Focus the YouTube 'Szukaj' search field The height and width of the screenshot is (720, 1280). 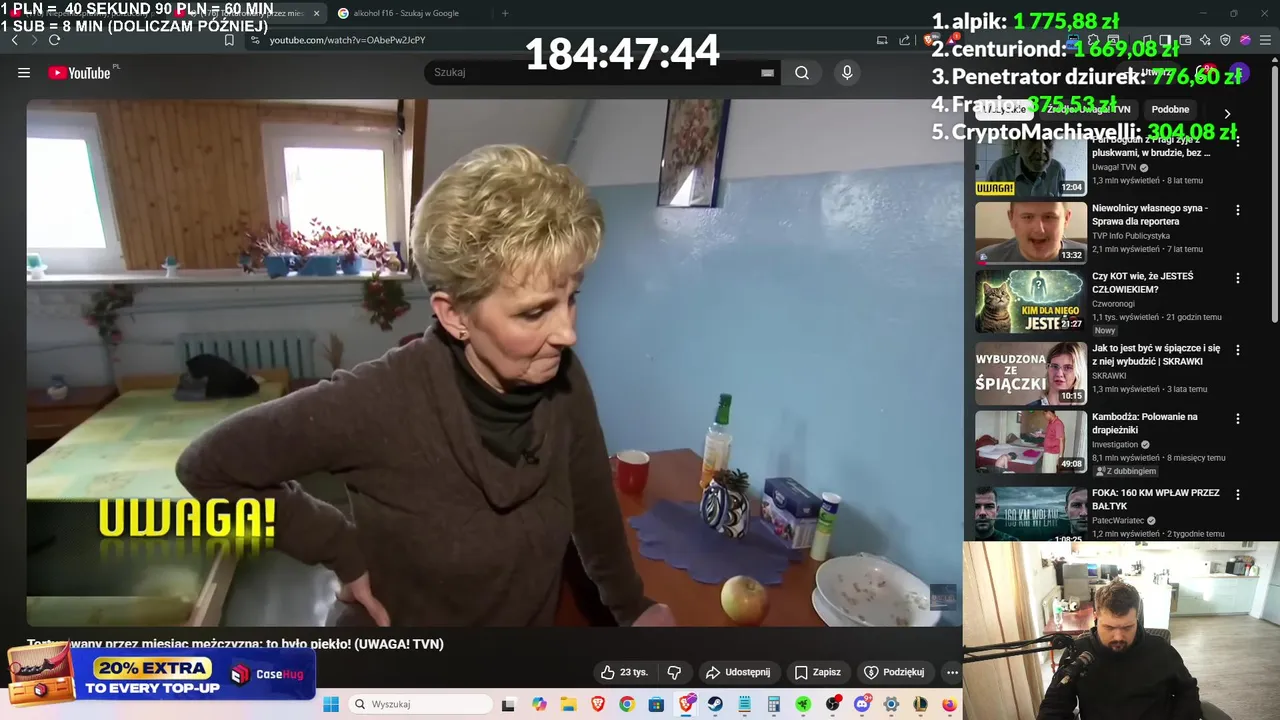pos(595,73)
